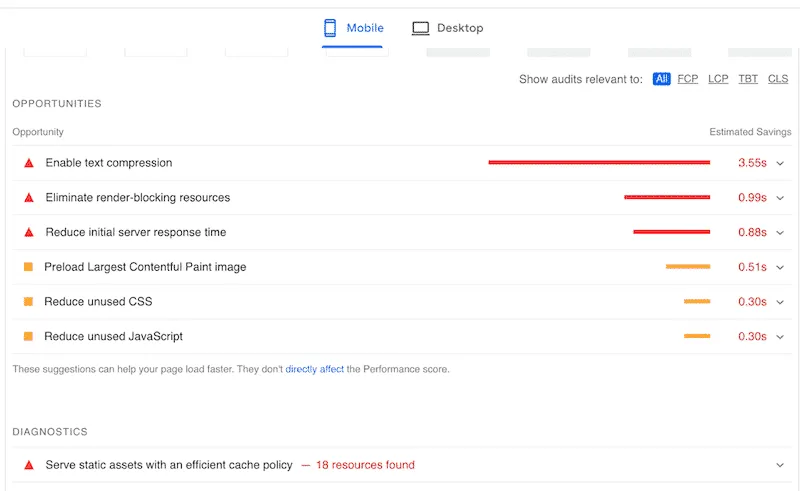Click red triangle beside Enable text compression
The height and width of the screenshot is (491, 800).
pyautogui.click(x=29, y=163)
